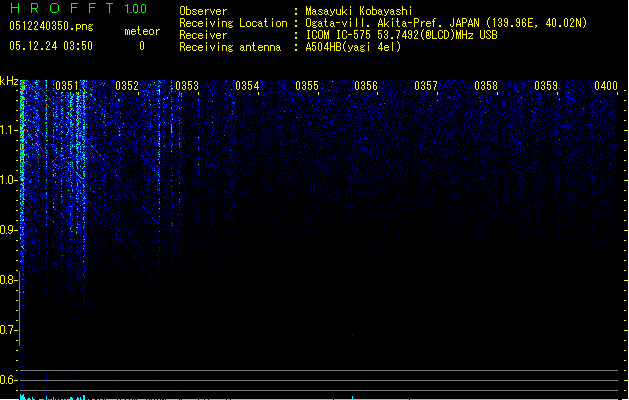Click the 0358 time marker
The image size is (629, 400).
[x=486, y=86]
